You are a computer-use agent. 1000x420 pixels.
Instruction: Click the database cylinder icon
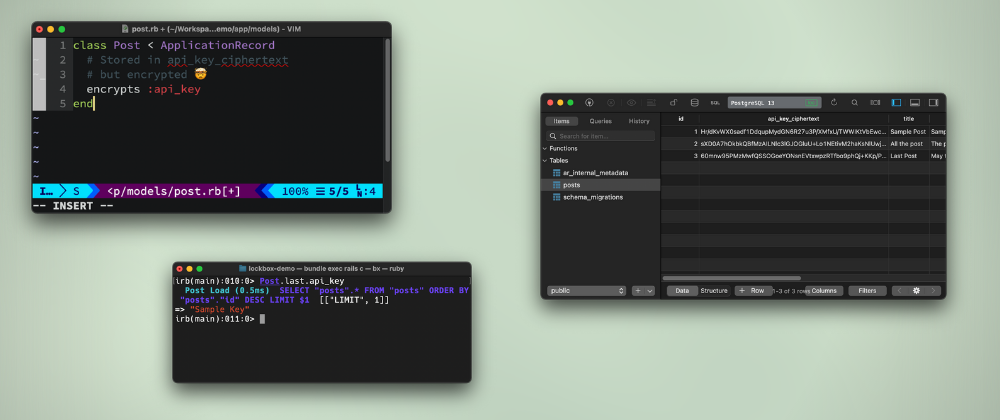pyautogui.click(x=694, y=102)
